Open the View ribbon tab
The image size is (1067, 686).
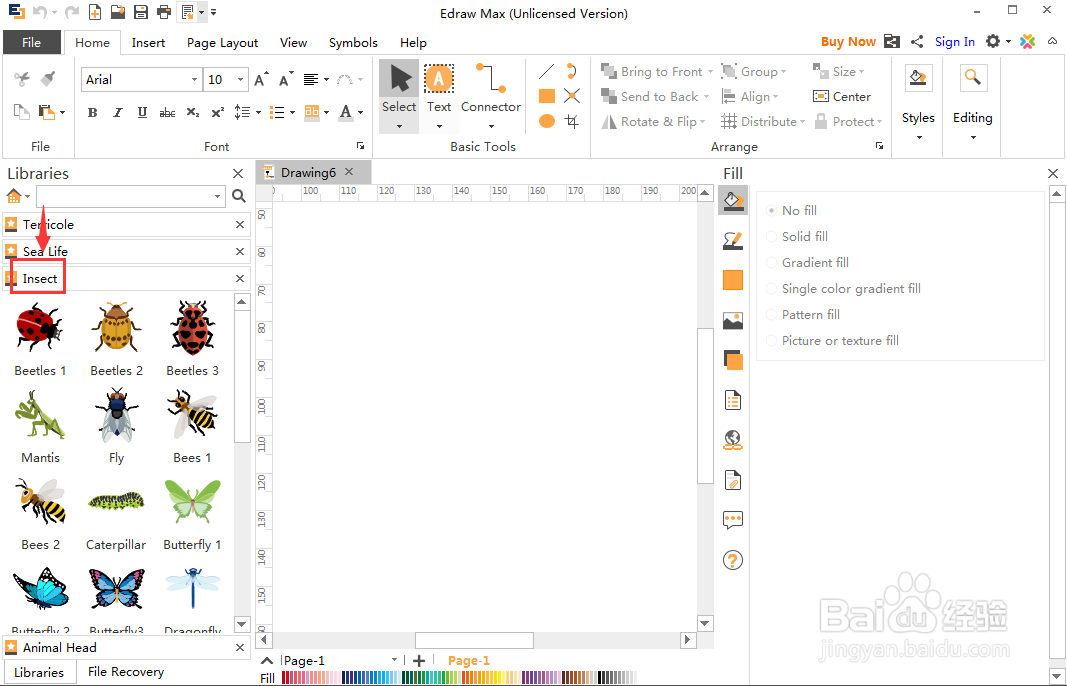(293, 42)
